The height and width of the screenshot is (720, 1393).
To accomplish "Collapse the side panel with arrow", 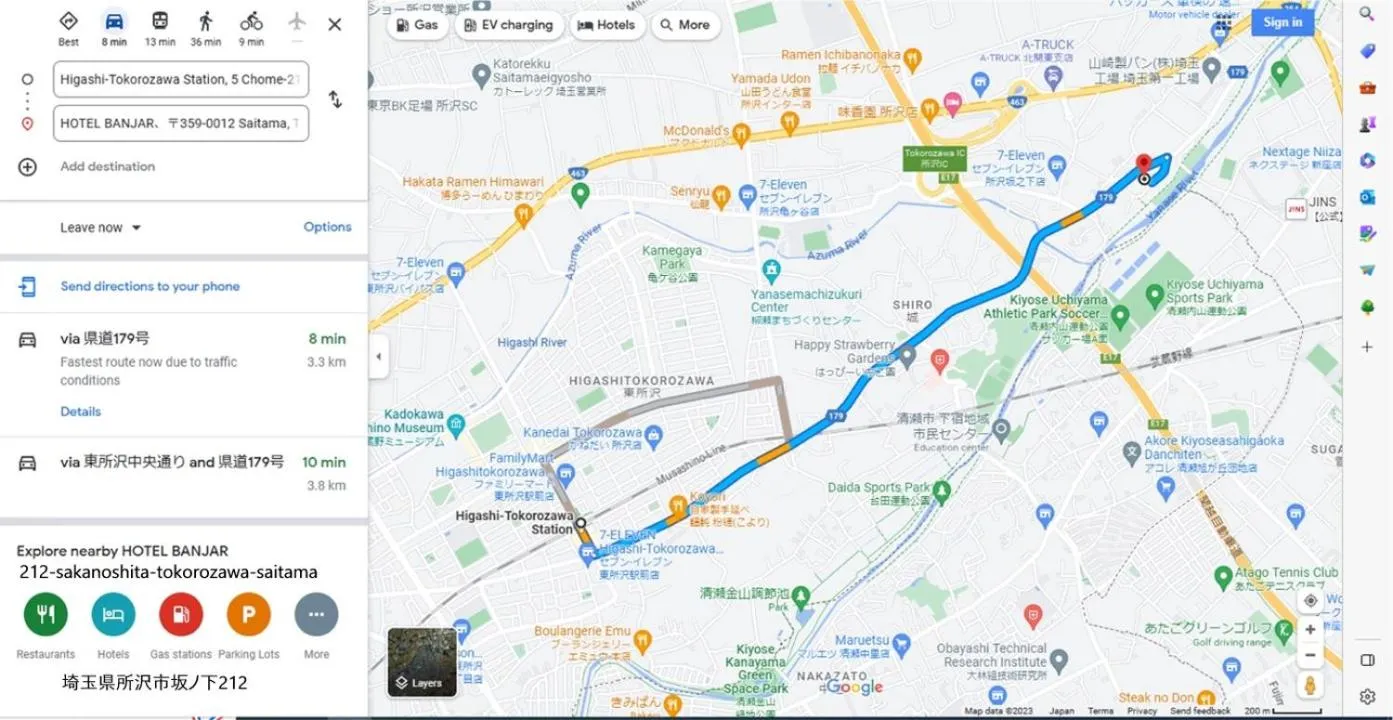I will pyautogui.click(x=378, y=357).
